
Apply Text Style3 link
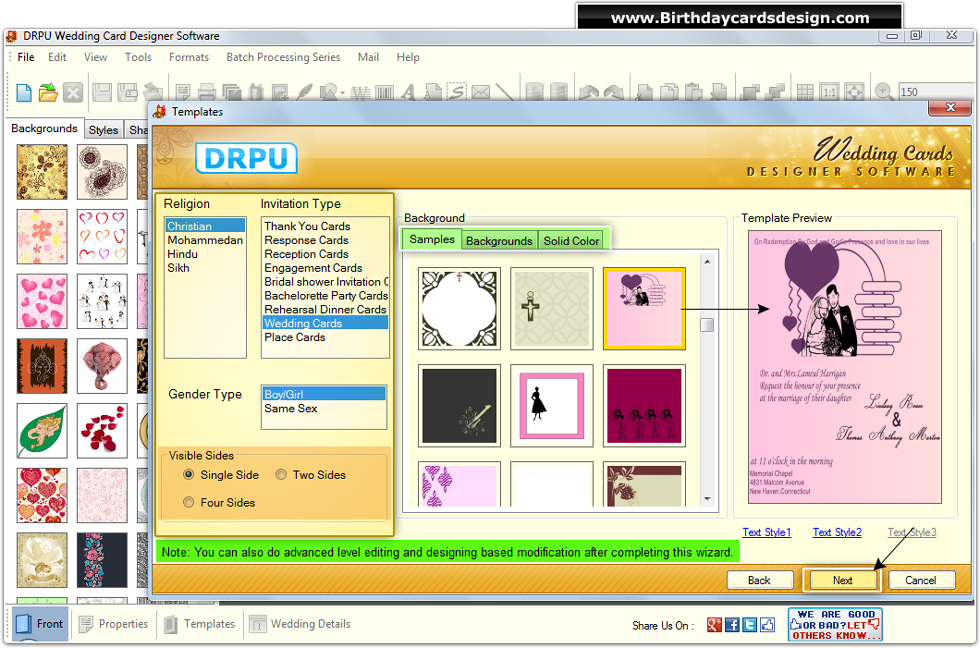click(912, 532)
